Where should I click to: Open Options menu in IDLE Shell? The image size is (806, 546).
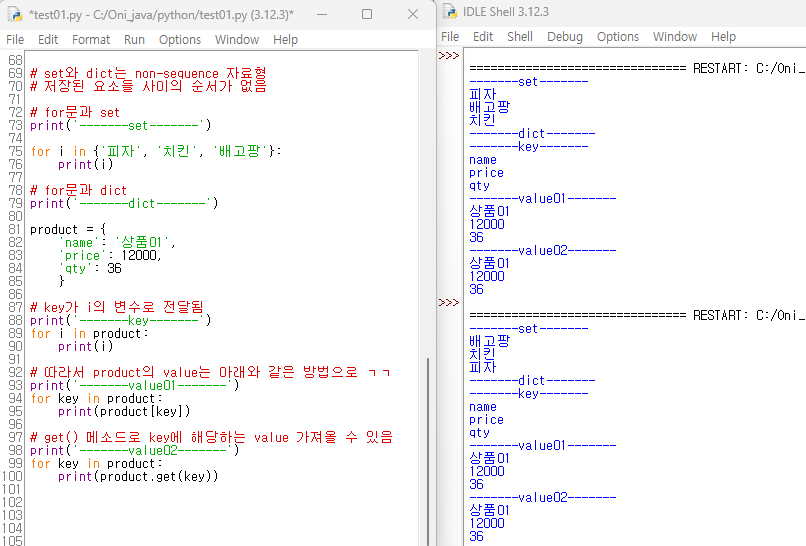coord(618,37)
